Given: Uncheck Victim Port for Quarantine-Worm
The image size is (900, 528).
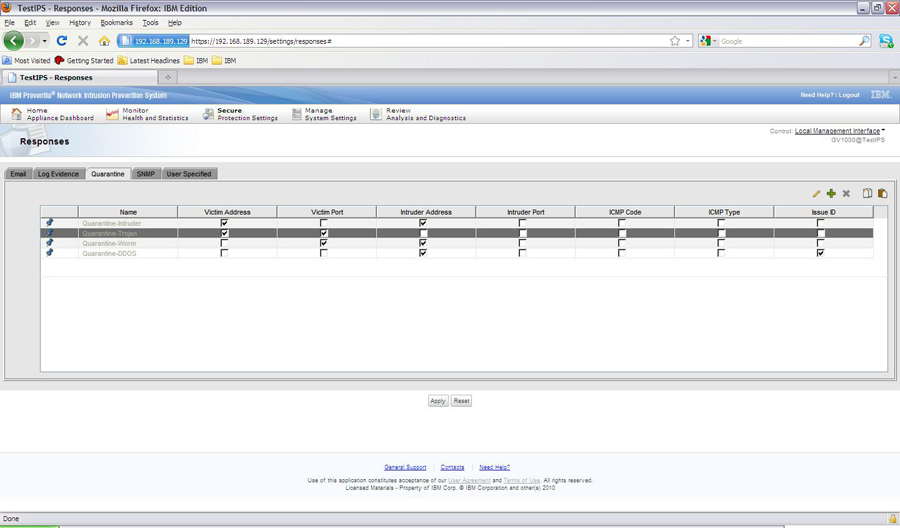Looking at the screenshot, I should [324, 243].
